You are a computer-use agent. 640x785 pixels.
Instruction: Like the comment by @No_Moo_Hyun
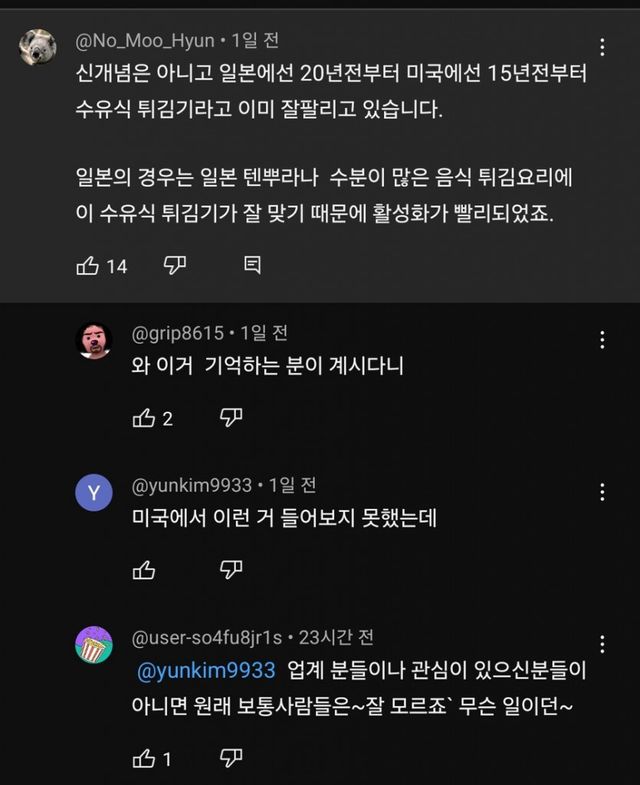point(86,265)
